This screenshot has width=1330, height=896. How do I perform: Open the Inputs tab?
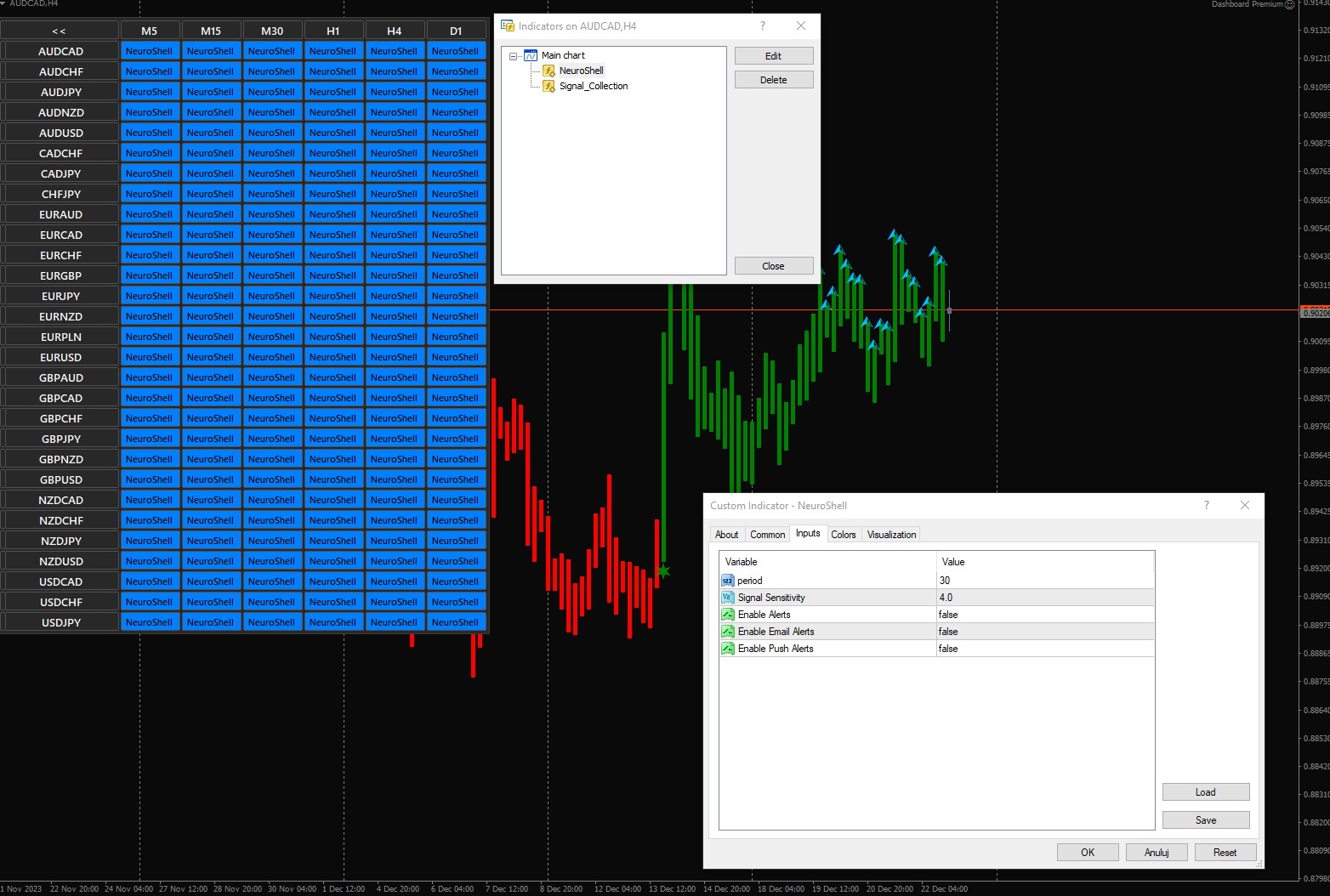[808, 534]
